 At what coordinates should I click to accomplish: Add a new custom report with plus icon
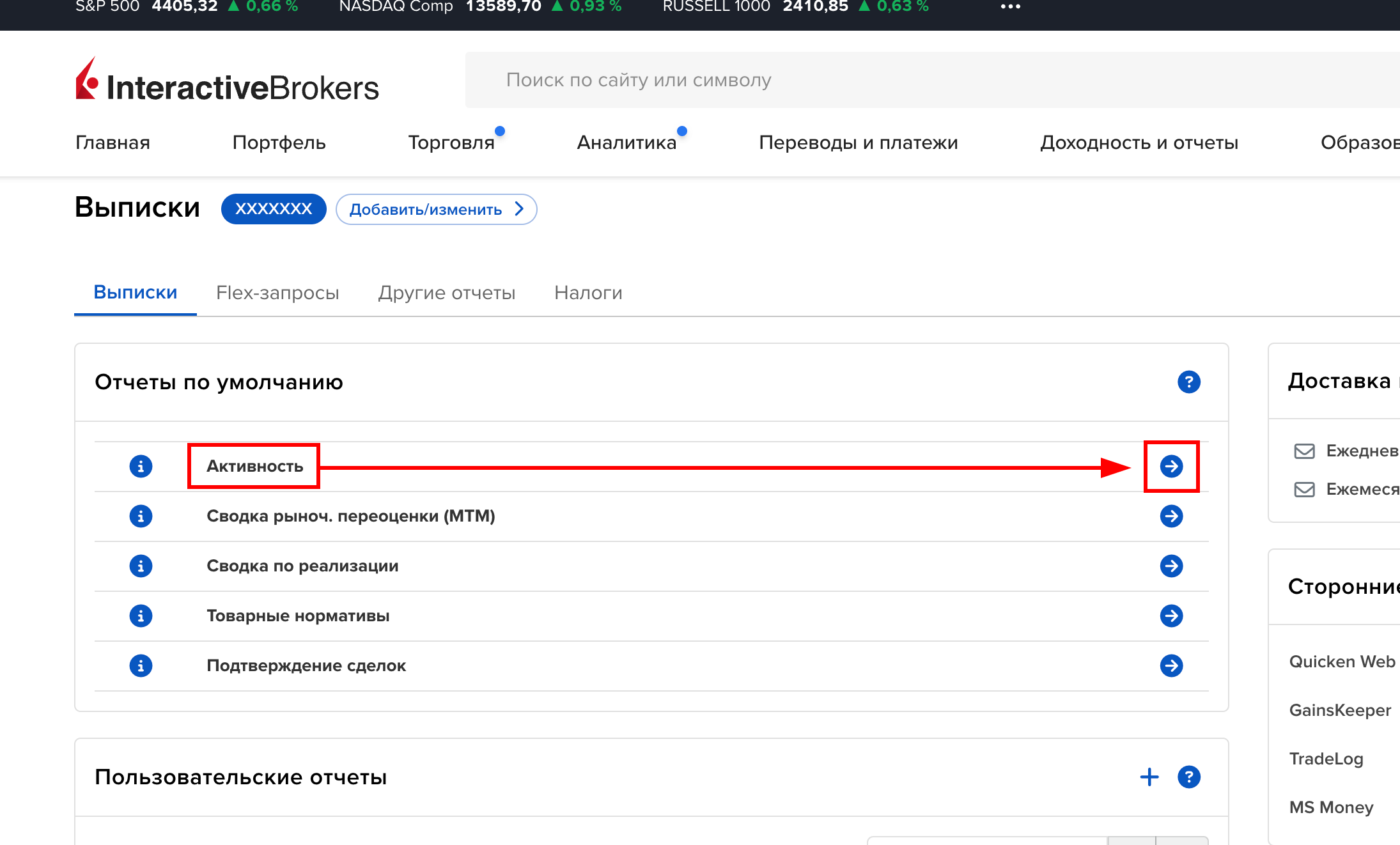pos(1149,777)
